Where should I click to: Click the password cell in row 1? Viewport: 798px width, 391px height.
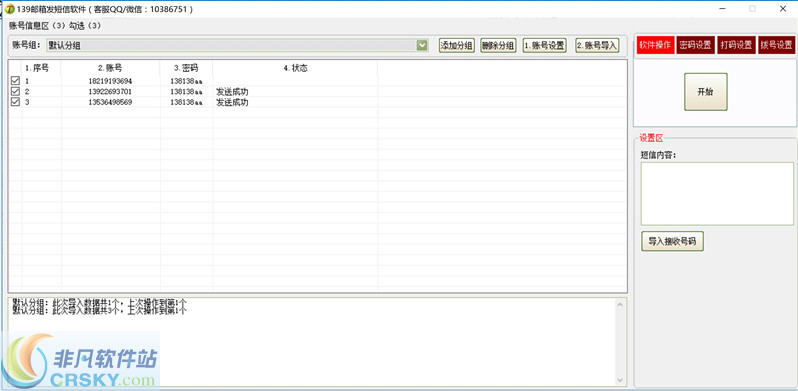click(x=186, y=81)
